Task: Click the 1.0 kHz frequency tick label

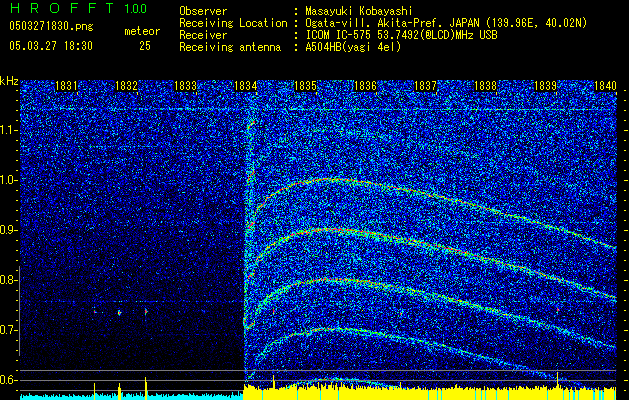Action: tap(8, 180)
